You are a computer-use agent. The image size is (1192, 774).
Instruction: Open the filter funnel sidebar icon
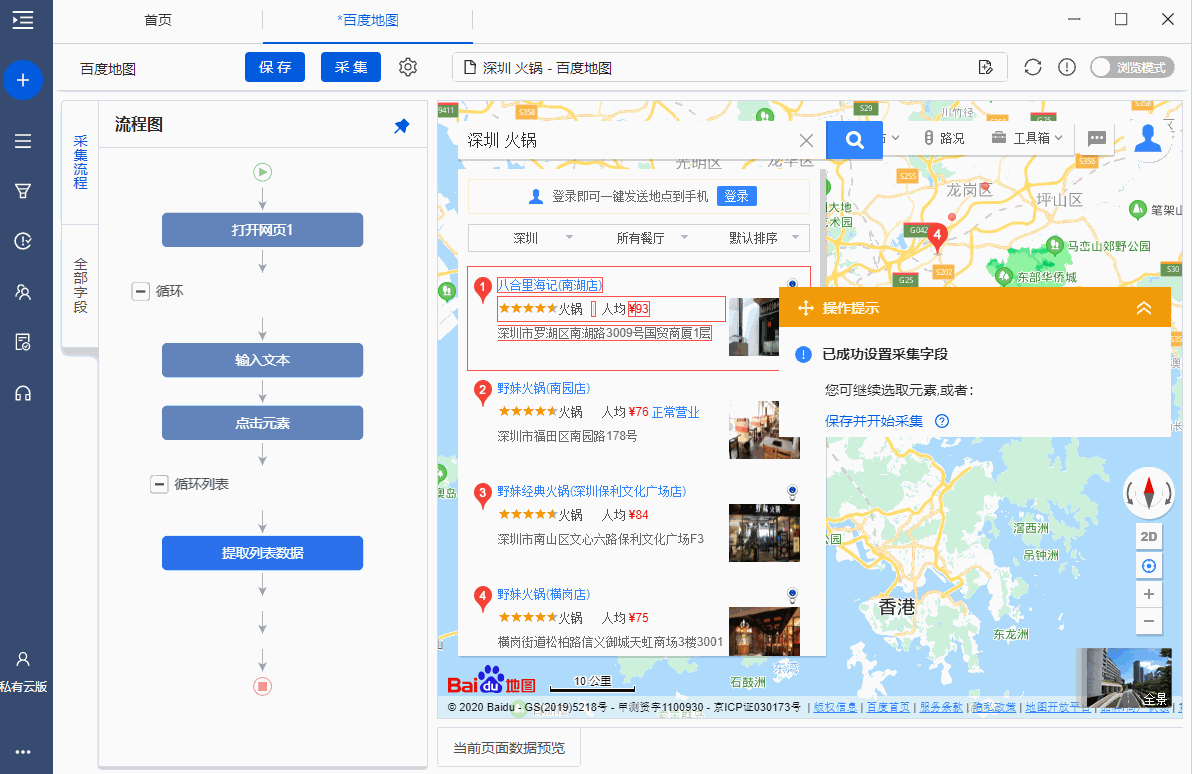pos(23,191)
